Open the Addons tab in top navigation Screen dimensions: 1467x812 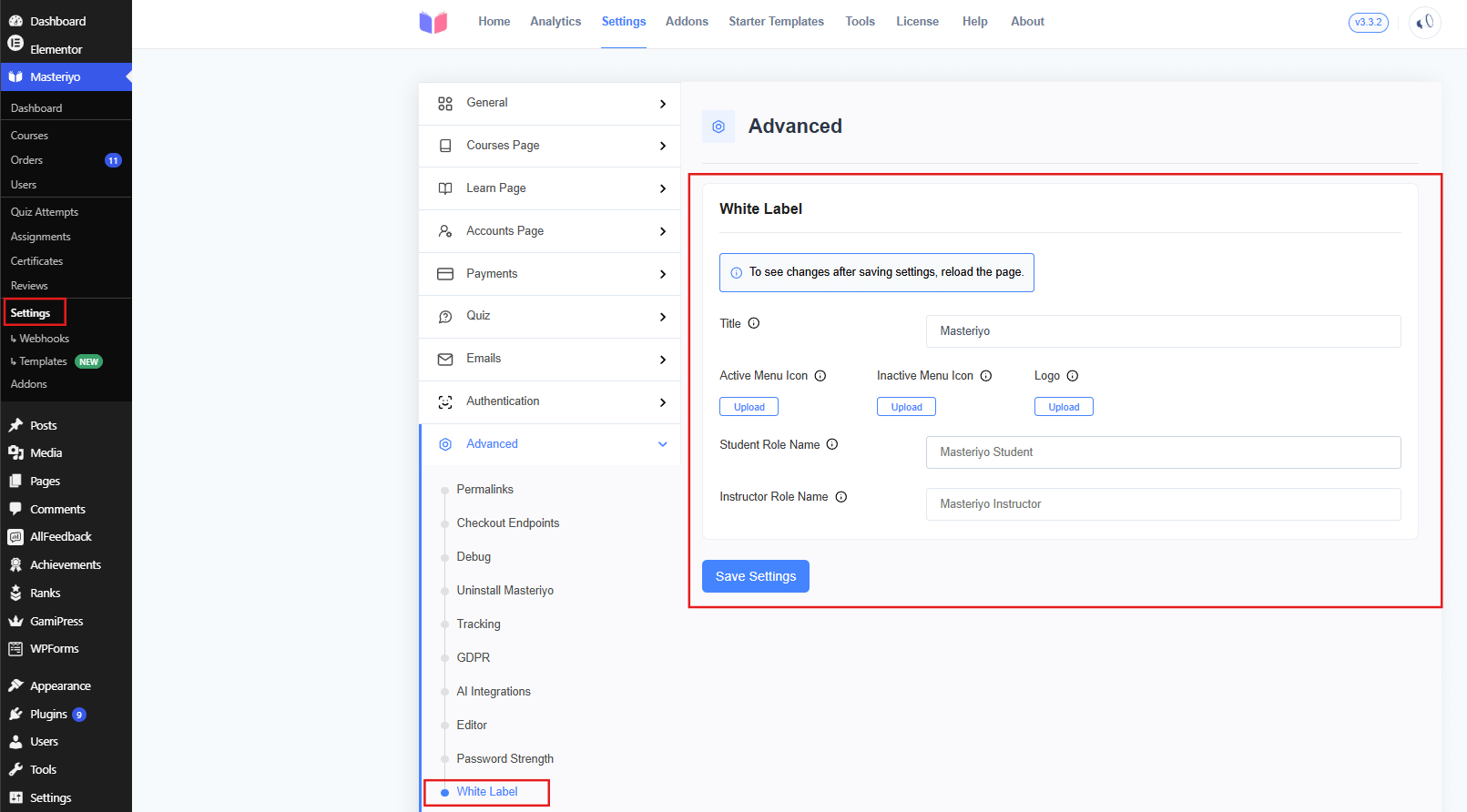tap(687, 22)
